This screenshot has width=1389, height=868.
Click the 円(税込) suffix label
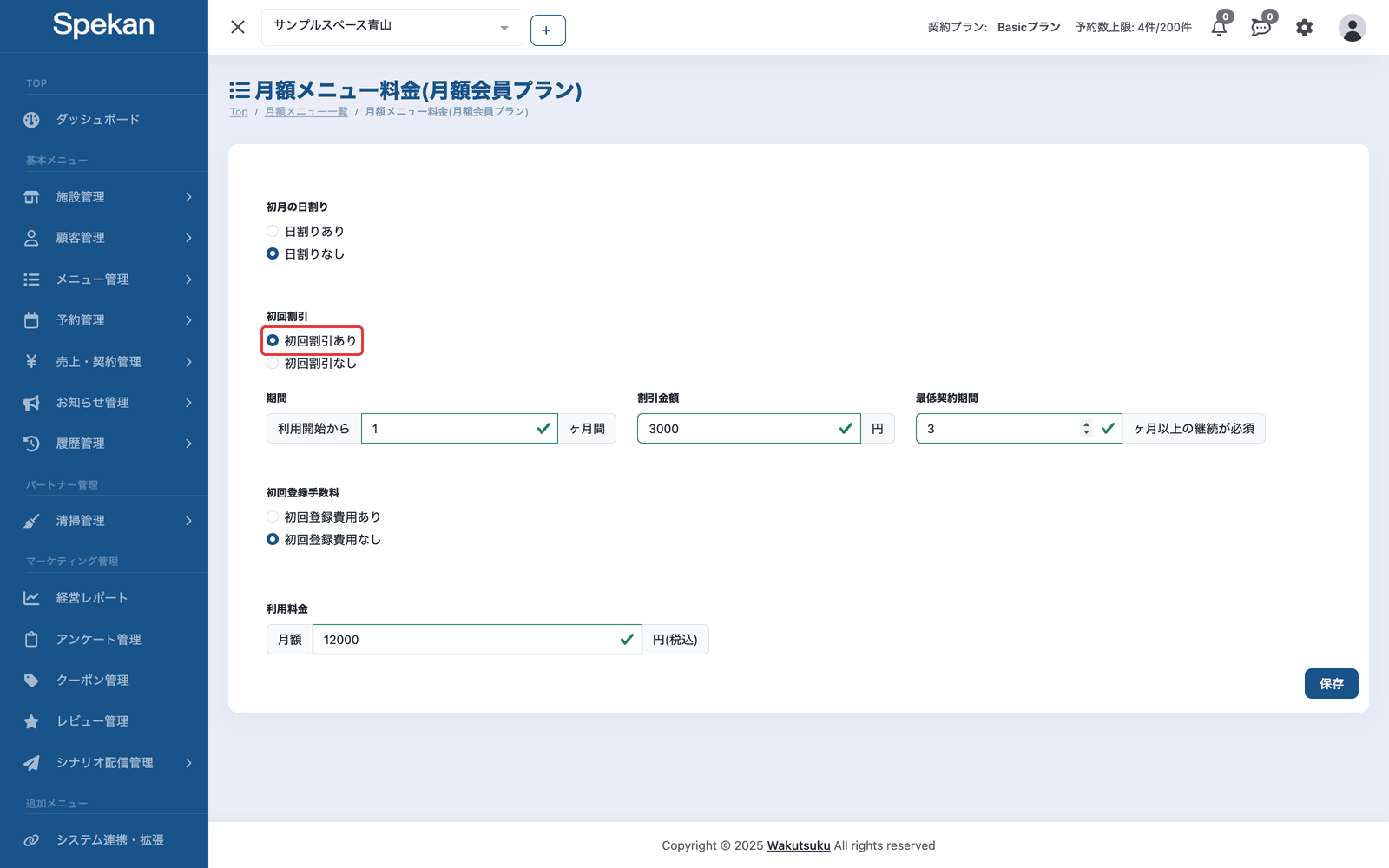point(675,640)
